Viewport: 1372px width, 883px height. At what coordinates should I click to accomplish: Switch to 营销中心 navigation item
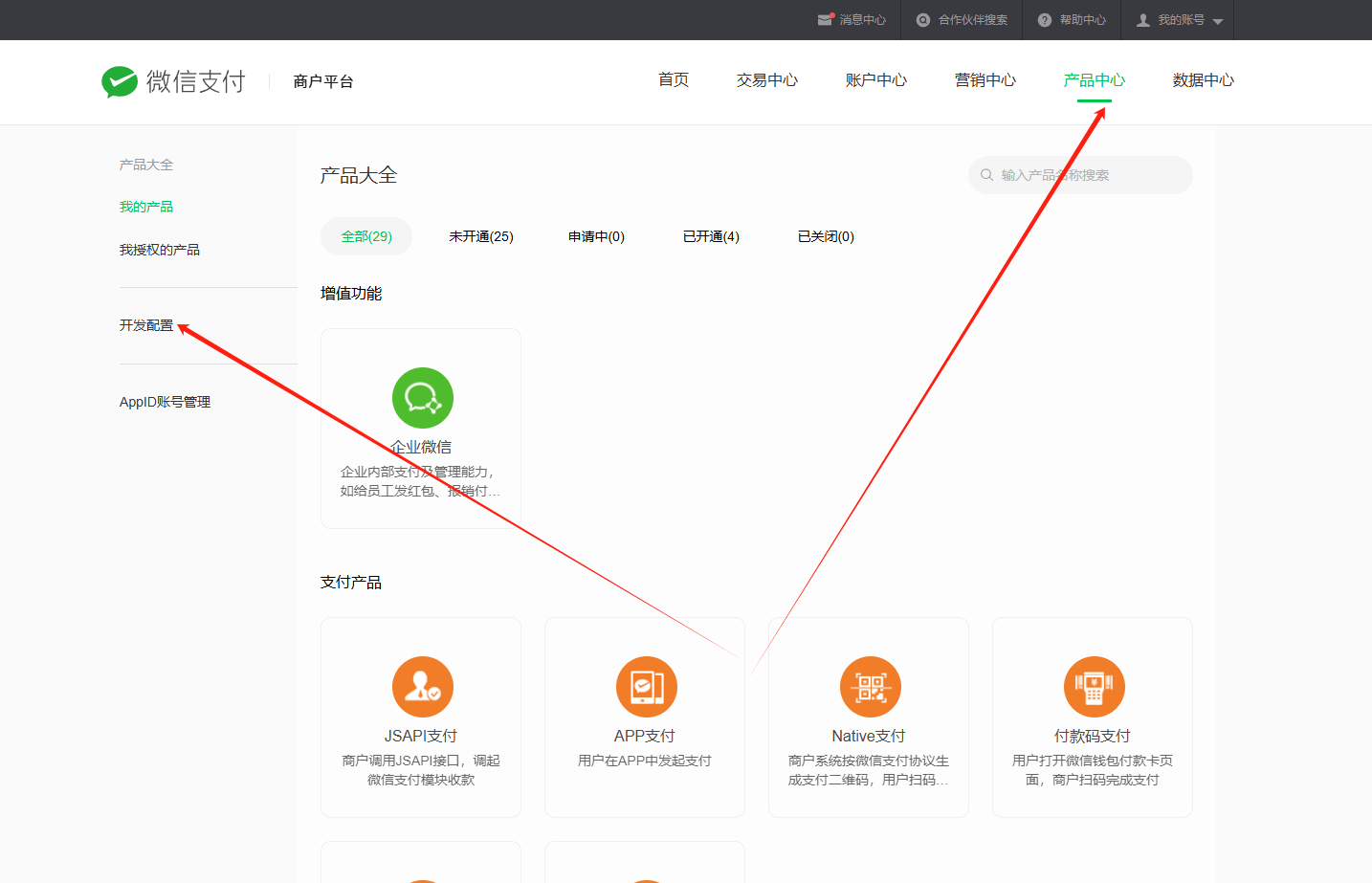pyautogui.click(x=985, y=80)
